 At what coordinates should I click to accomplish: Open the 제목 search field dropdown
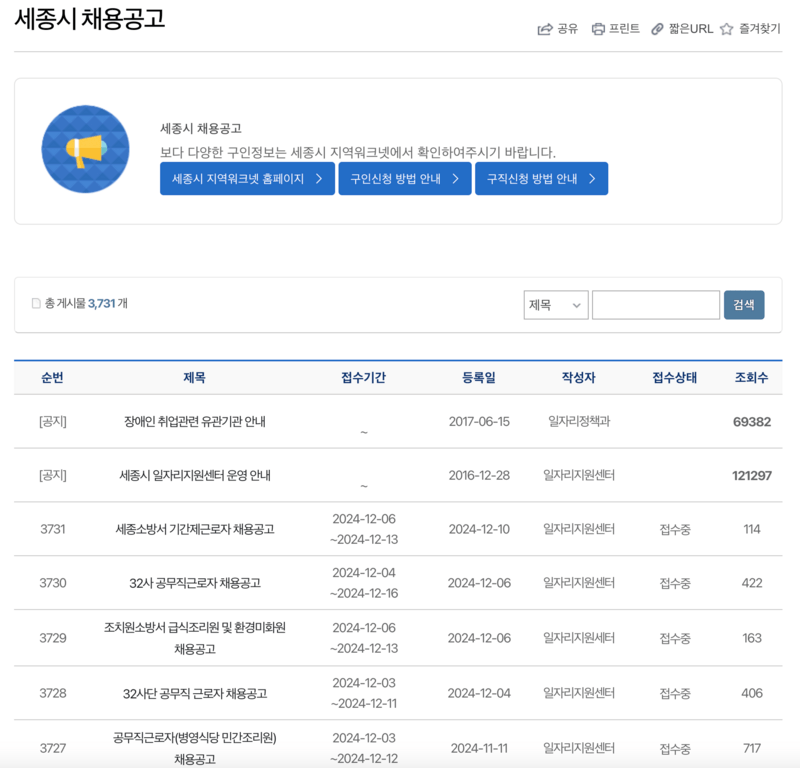click(x=556, y=304)
